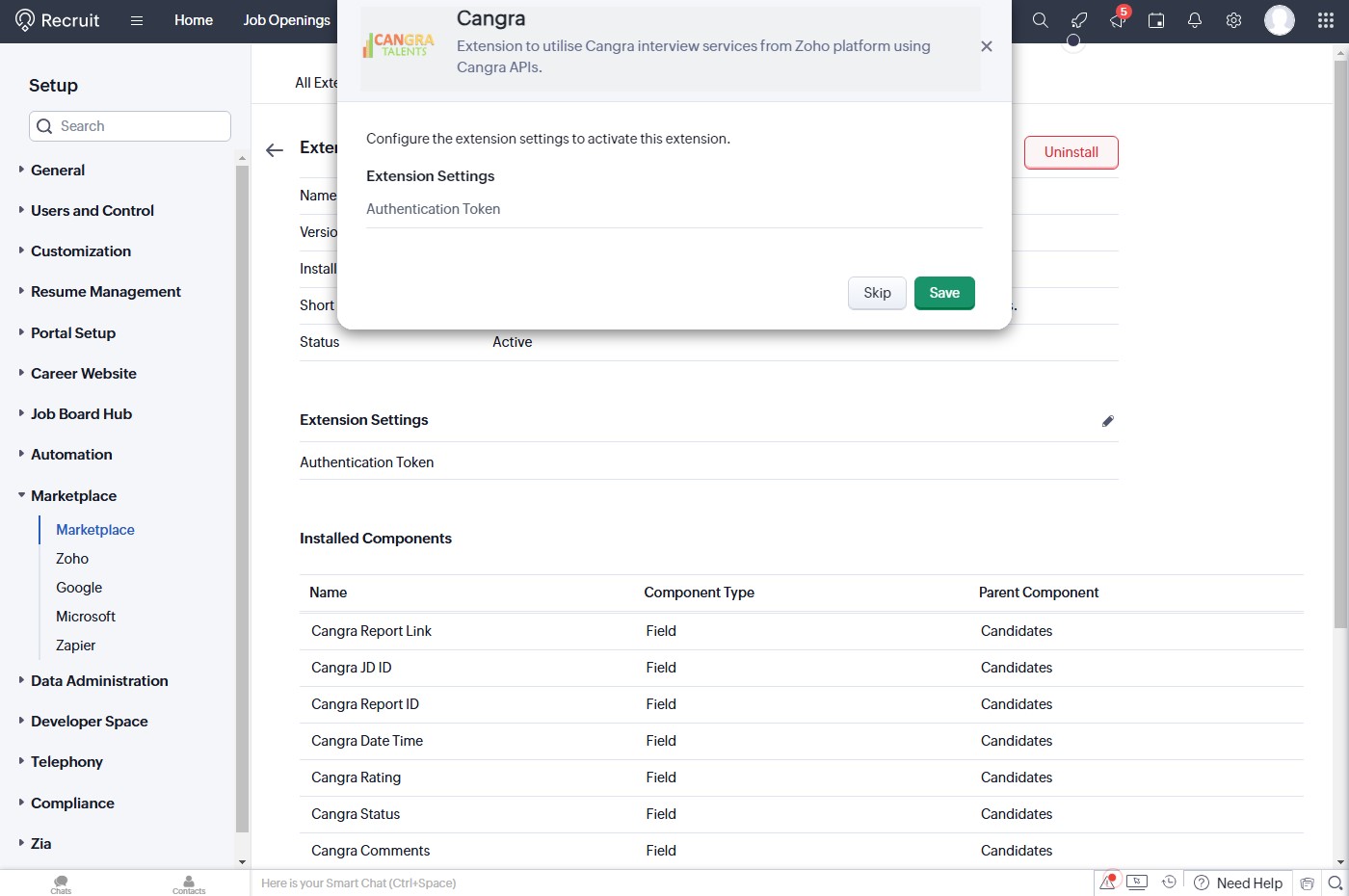
Task: Open announcements megaphone with 5 badge
Action: pyautogui.click(x=1118, y=20)
